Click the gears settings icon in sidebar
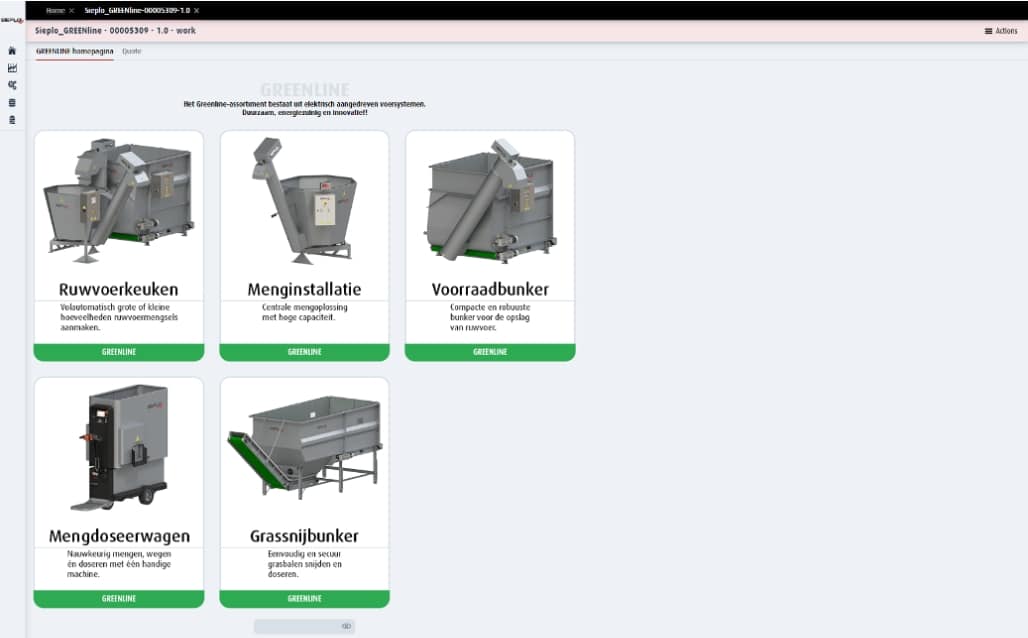The width and height of the screenshot is (1028, 638). click(12, 85)
